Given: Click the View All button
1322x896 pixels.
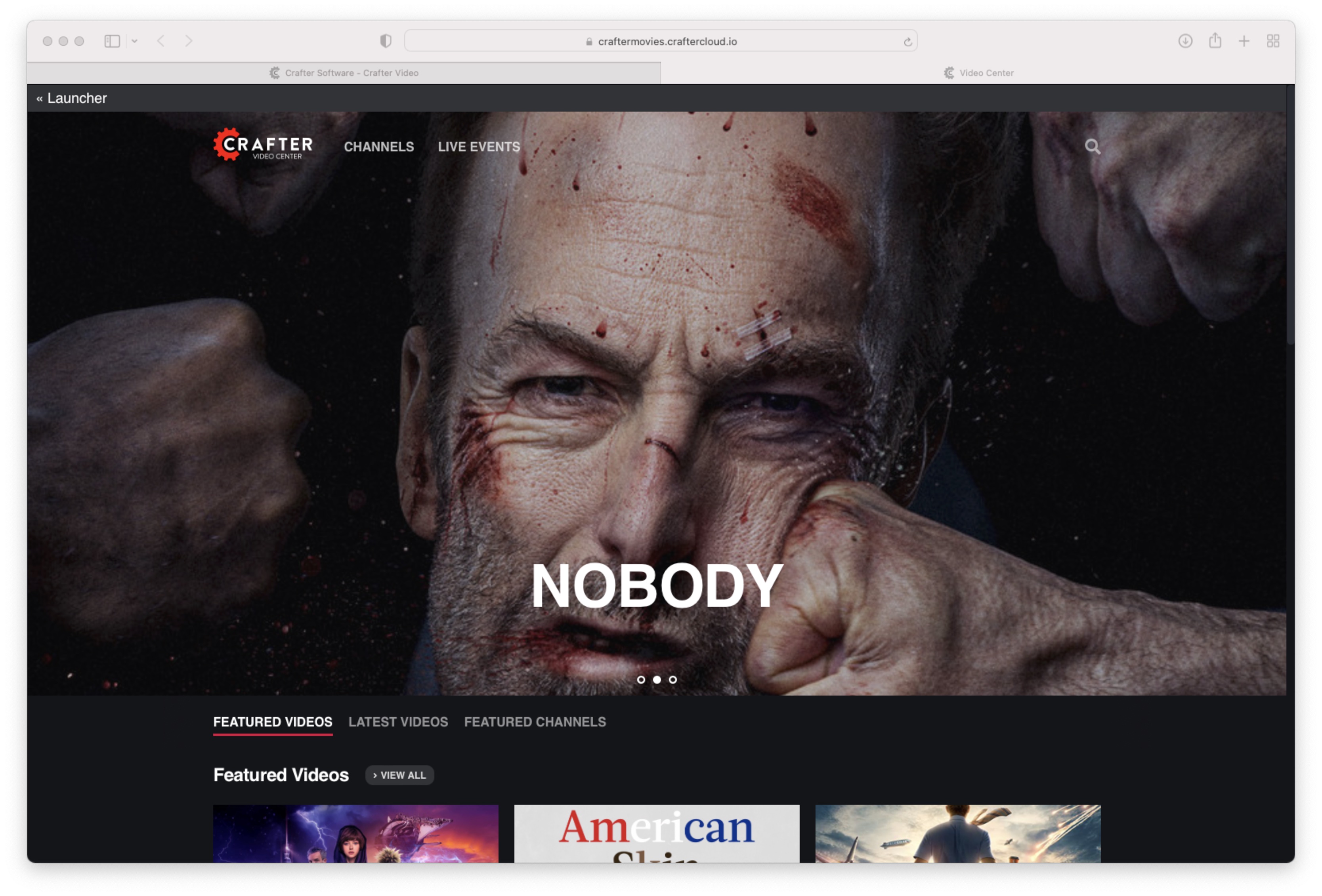Looking at the screenshot, I should [399, 775].
